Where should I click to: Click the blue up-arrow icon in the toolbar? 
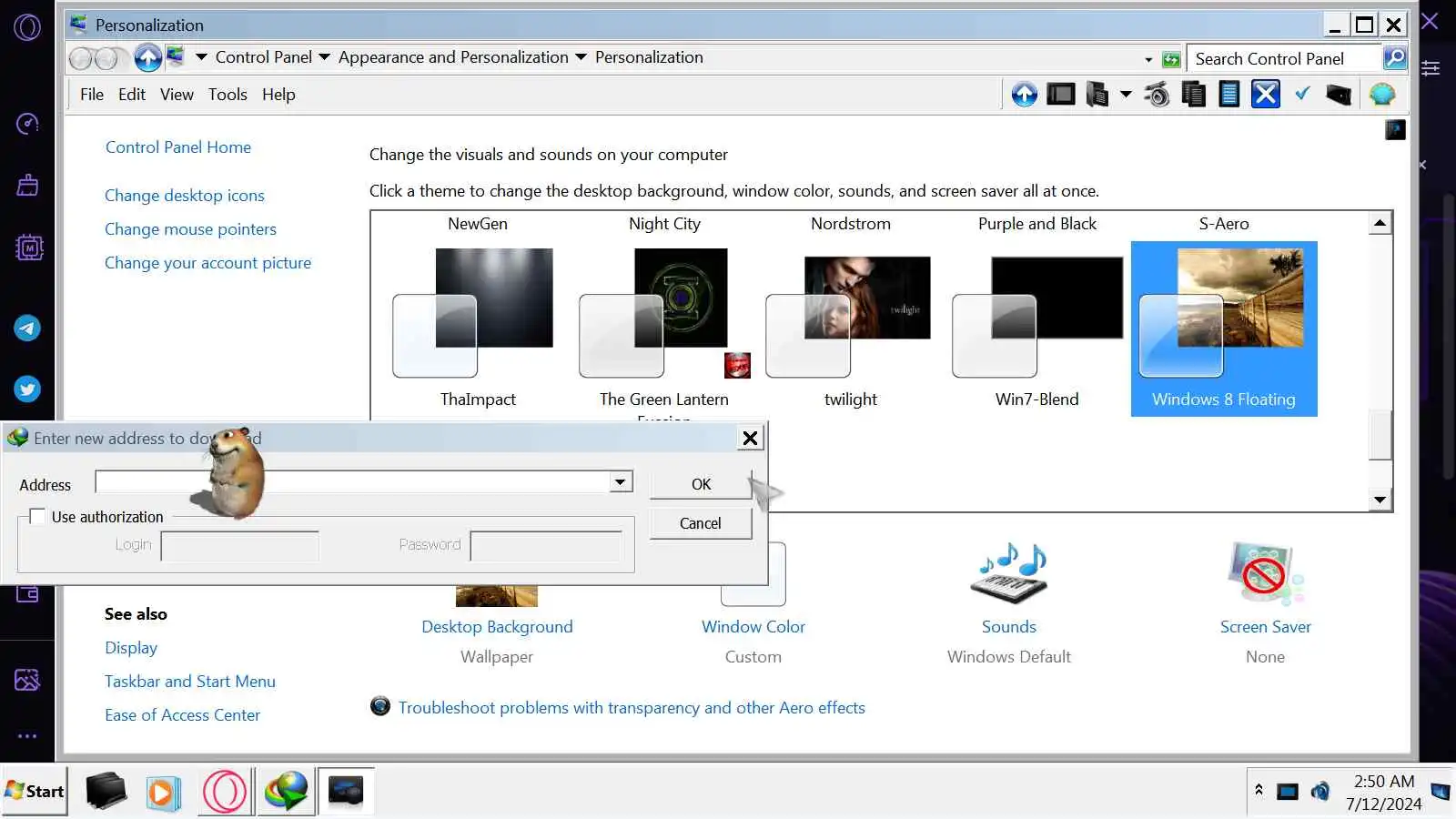click(1025, 94)
